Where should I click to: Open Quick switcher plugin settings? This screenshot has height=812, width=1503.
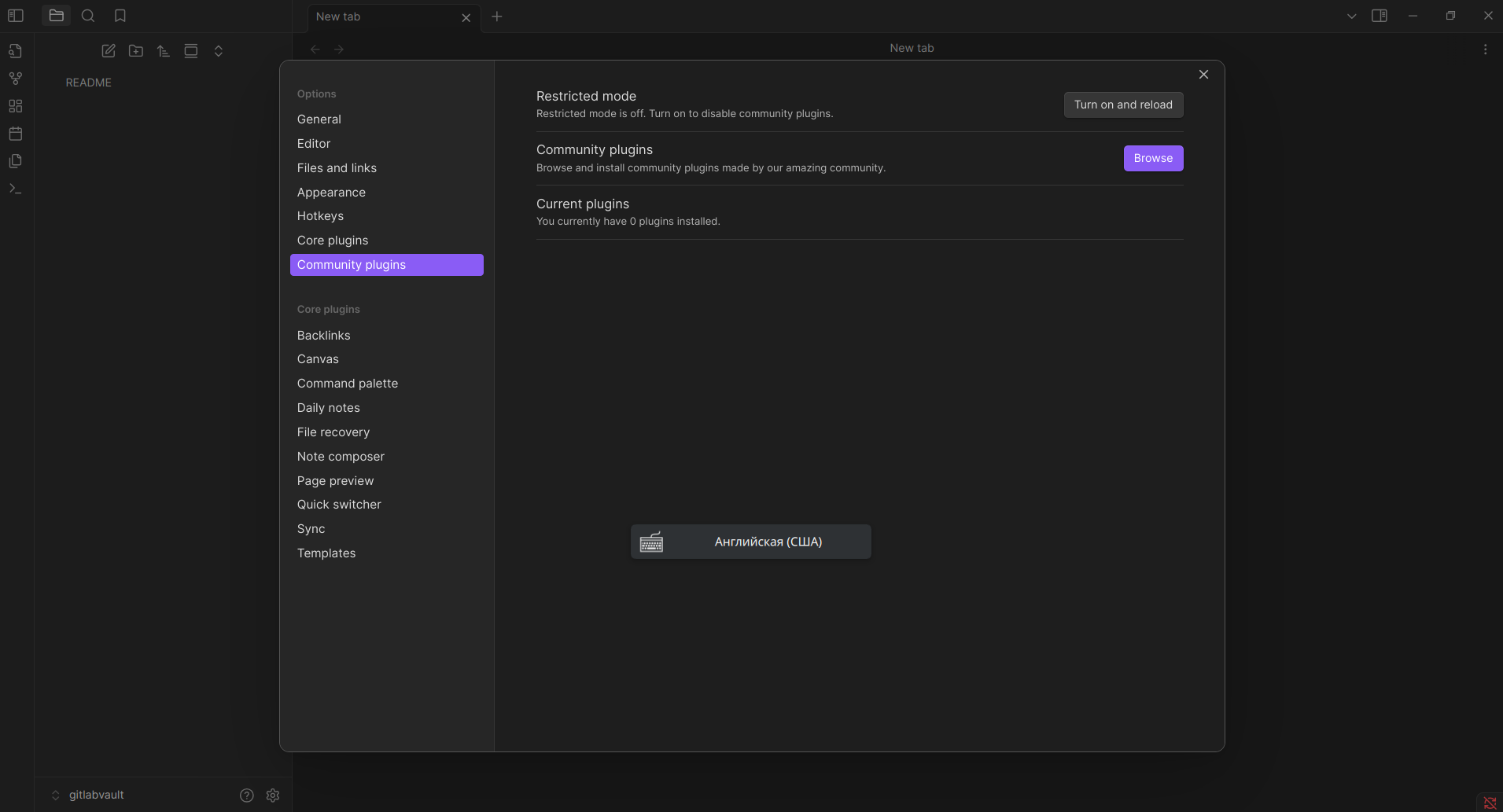pos(387,505)
